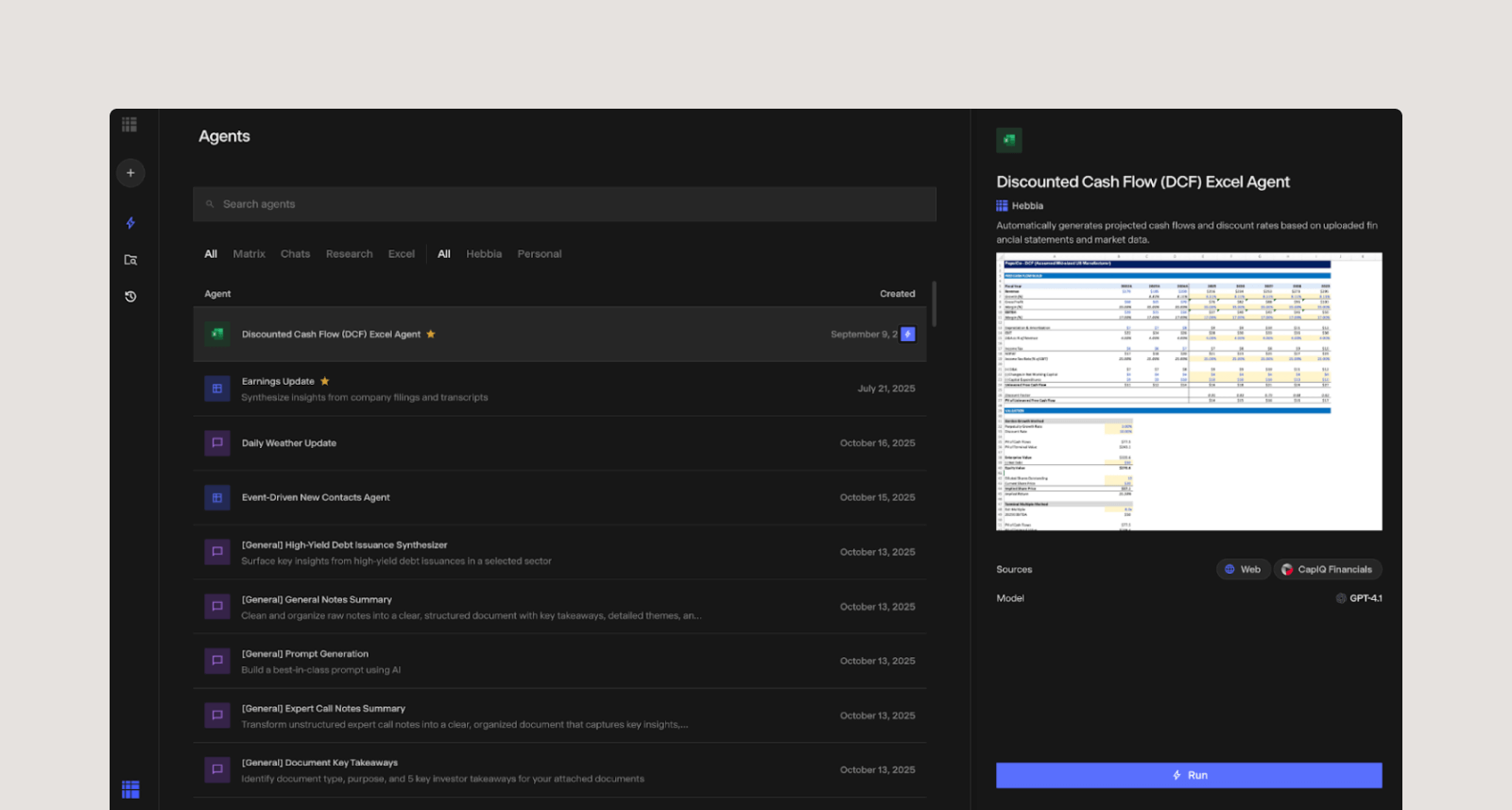The width and height of the screenshot is (1512, 810).
Task: Click the agent list scrollbar
Action: point(934,303)
